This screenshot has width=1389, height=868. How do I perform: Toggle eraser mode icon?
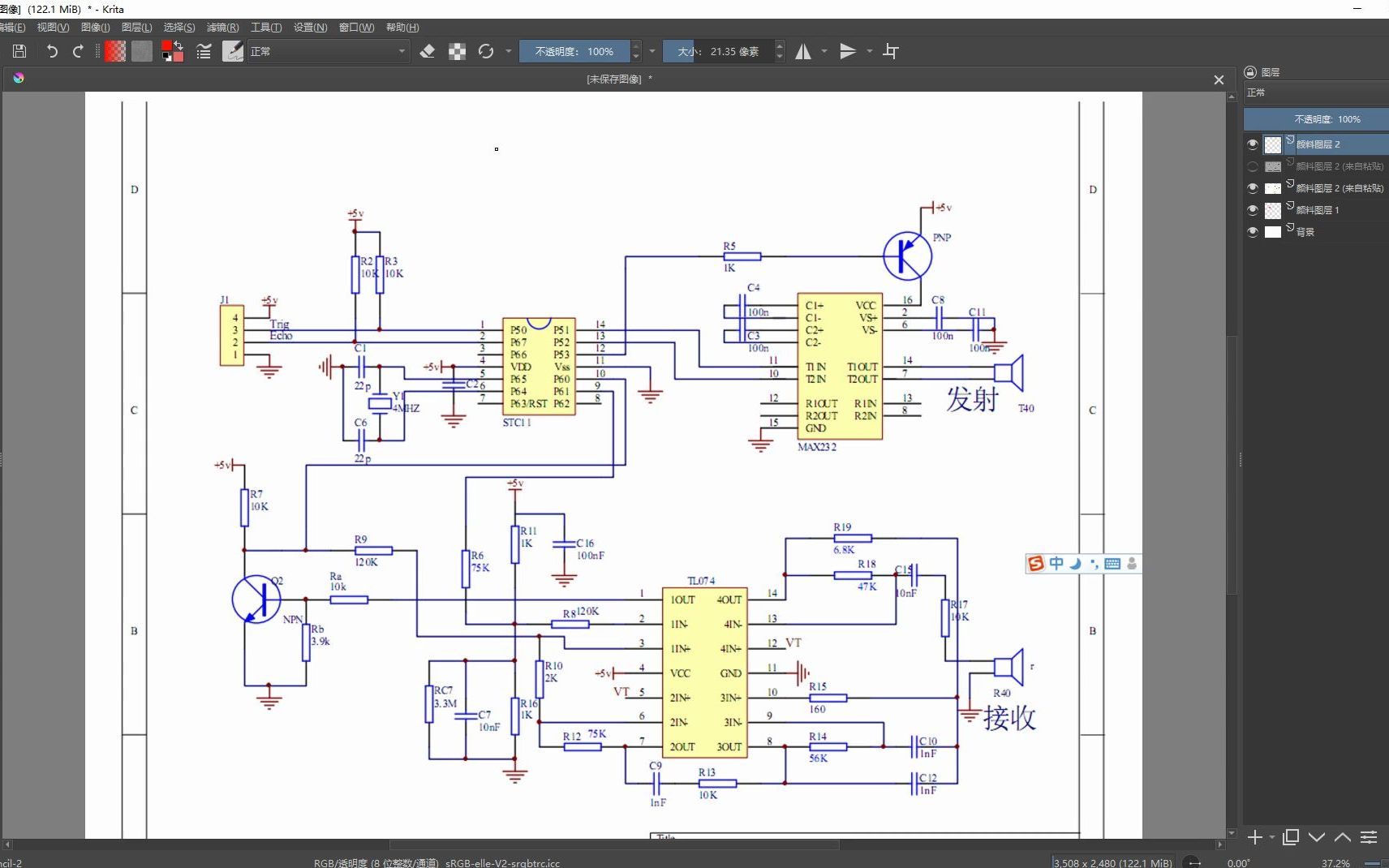428,51
